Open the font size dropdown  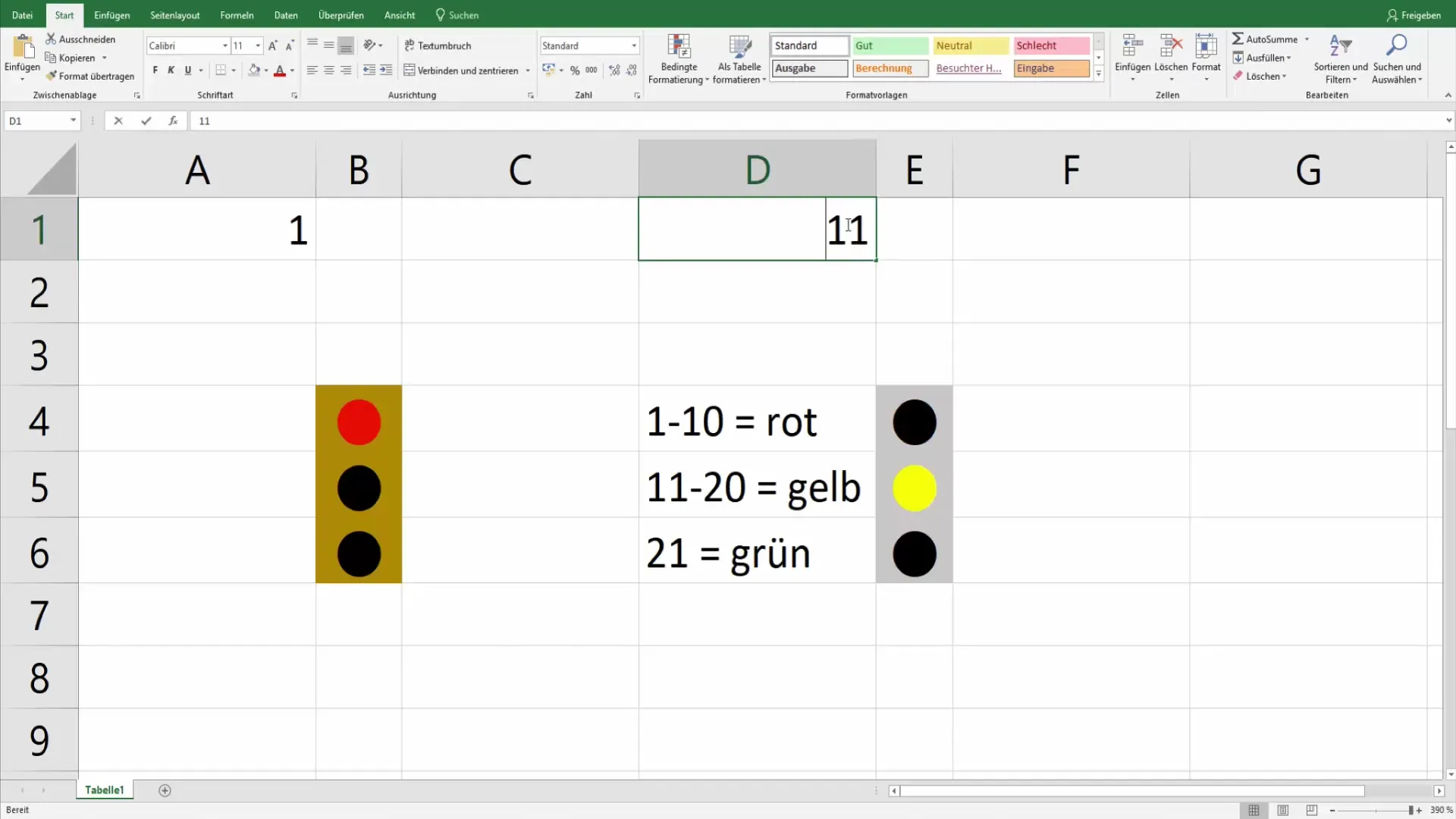(x=258, y=45)
